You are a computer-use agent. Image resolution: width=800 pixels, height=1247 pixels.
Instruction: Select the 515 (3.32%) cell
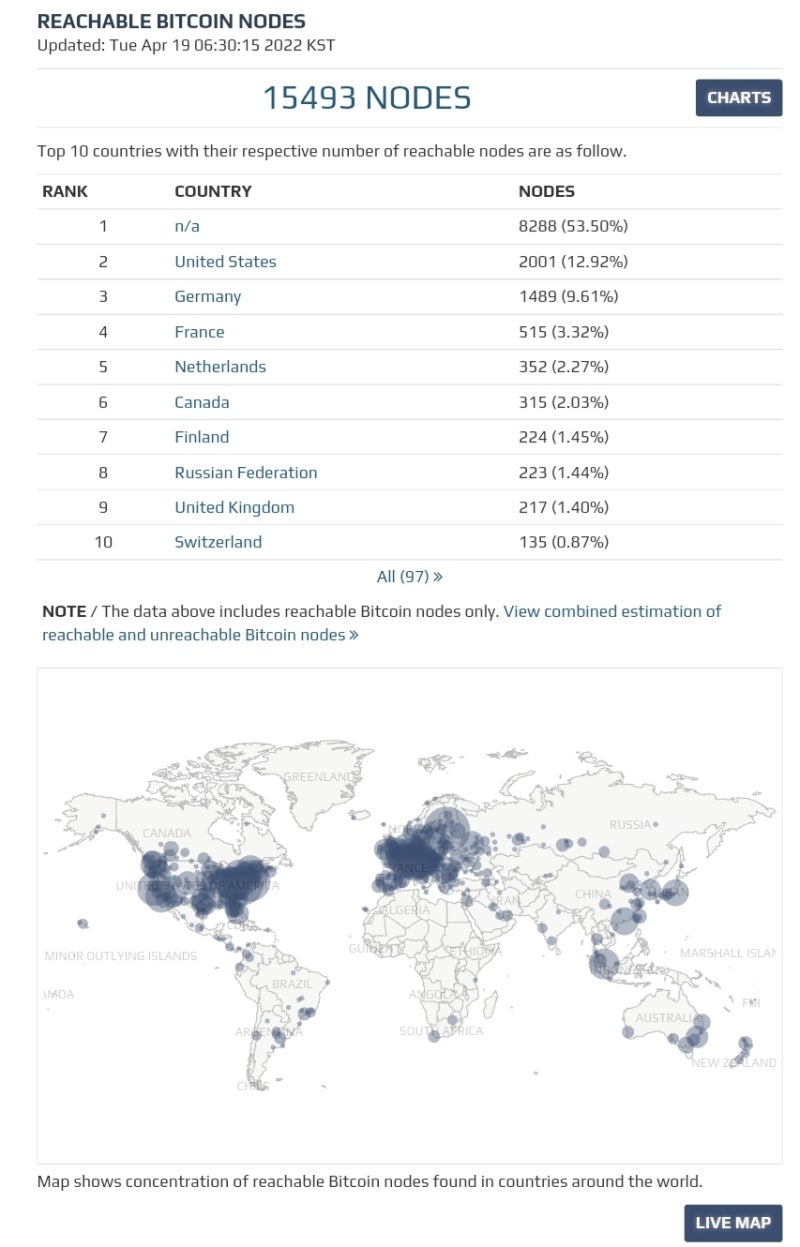563,331
